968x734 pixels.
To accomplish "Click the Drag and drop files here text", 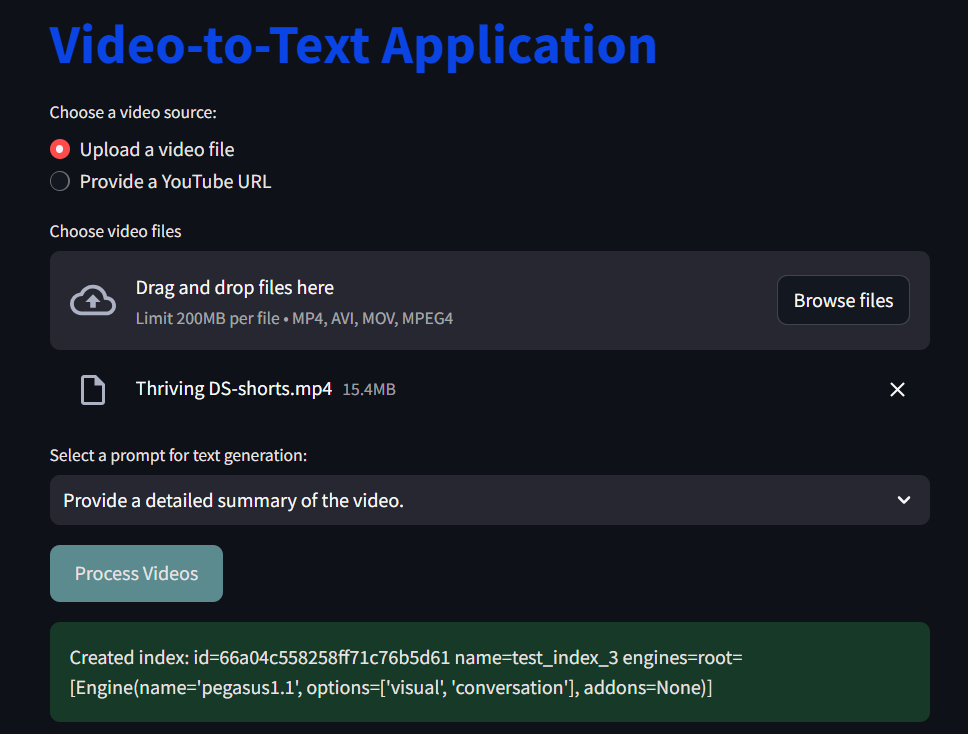I will point(235,288).
